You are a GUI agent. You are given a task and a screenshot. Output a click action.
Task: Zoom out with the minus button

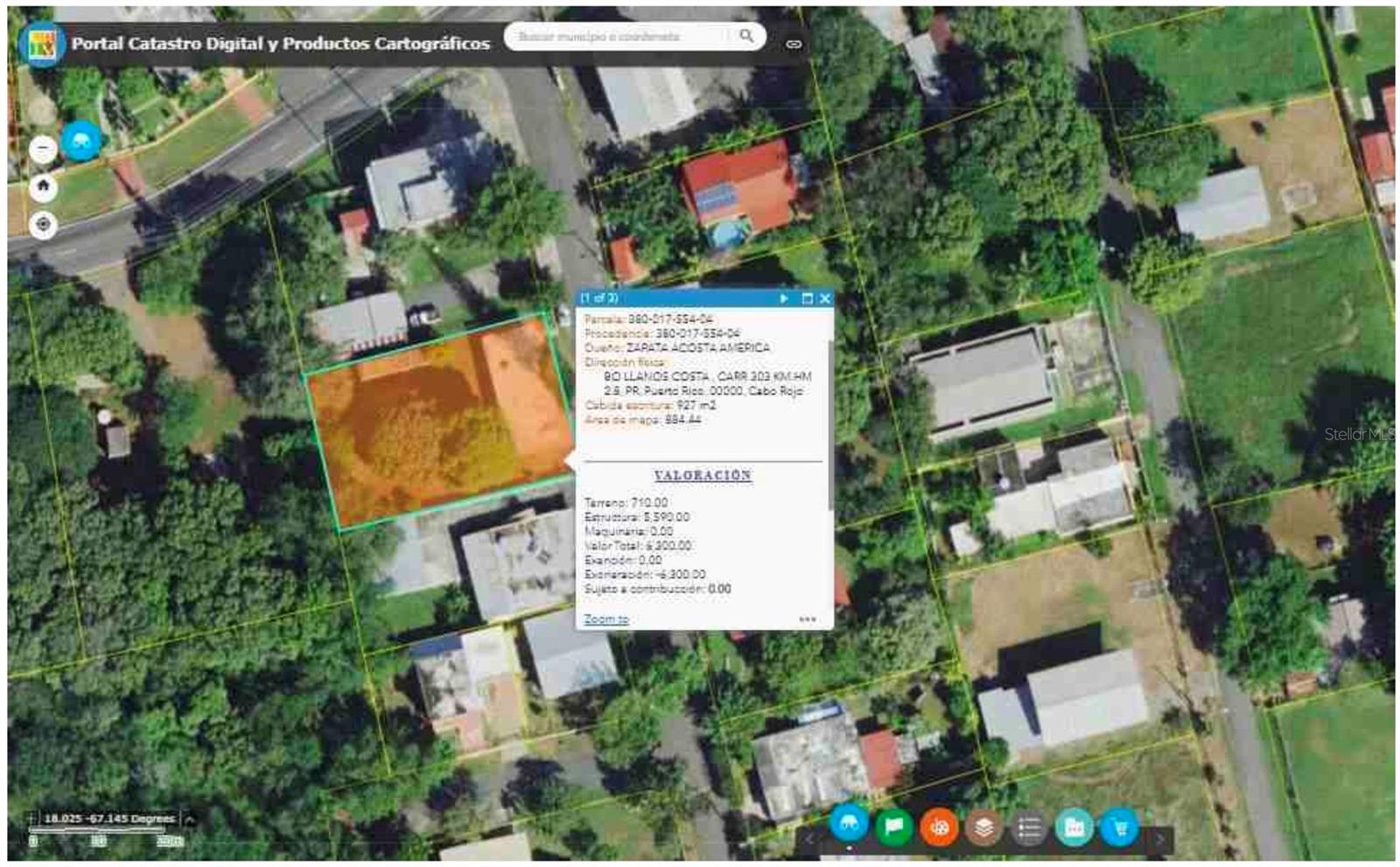tap(43, 150)
